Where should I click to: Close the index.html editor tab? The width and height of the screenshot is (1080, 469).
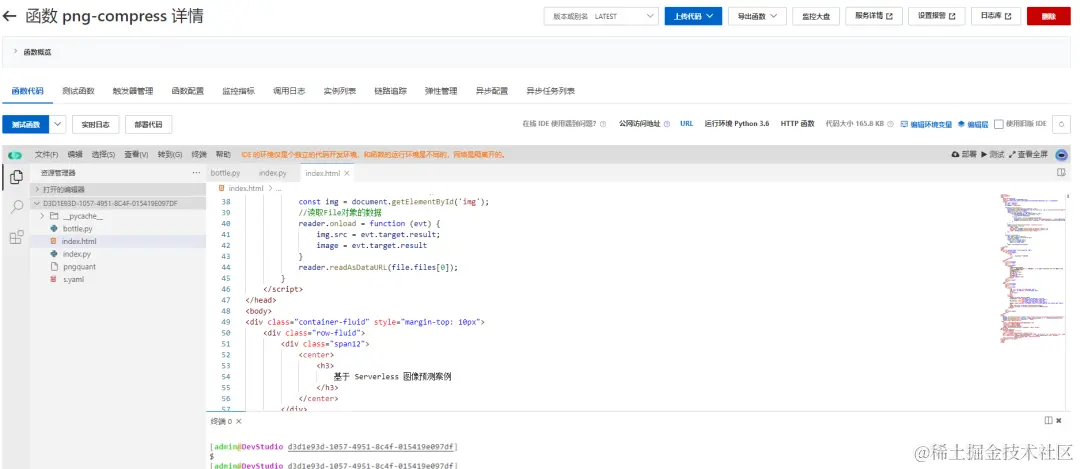coord(347,174)
